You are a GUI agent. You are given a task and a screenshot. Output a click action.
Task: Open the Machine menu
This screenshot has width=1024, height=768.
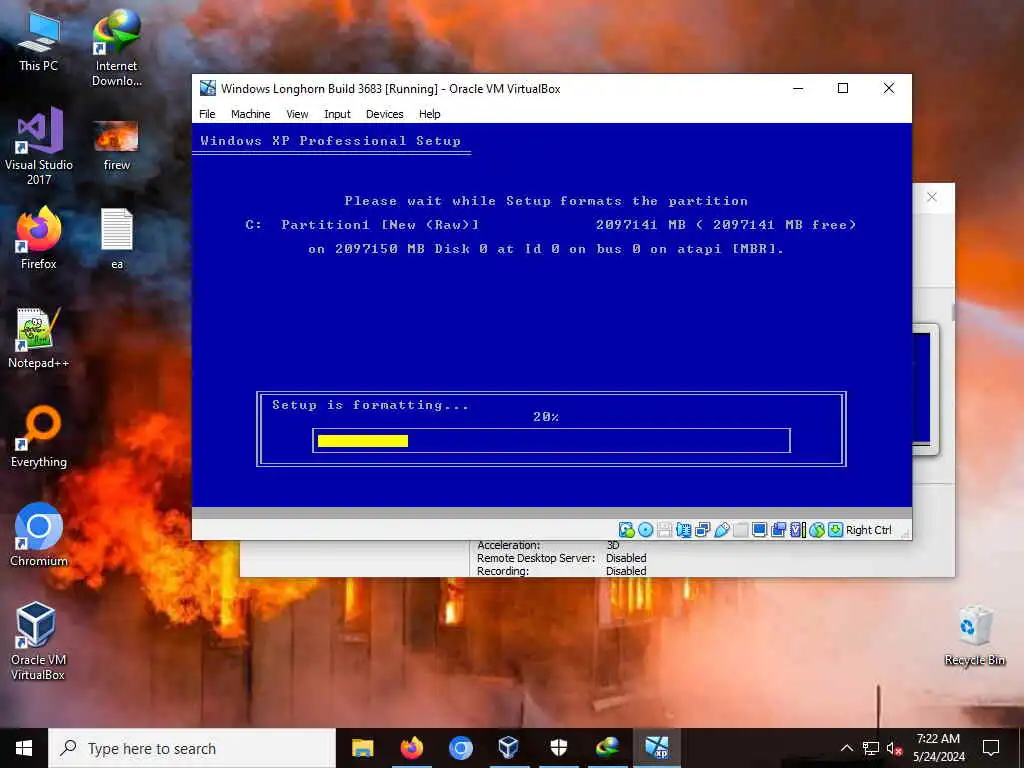(x=250, y=114)
